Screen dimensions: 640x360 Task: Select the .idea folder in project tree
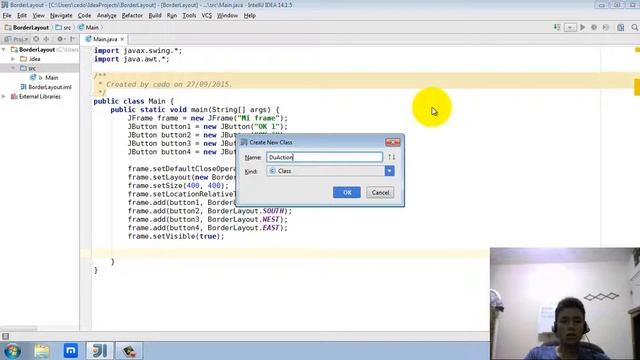31,59
